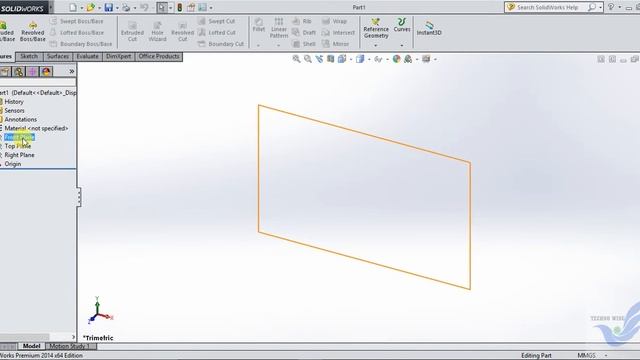This screenshot has width=640, height=360.
Task: Click Extruded Cut button
Action: coord(132,32)
